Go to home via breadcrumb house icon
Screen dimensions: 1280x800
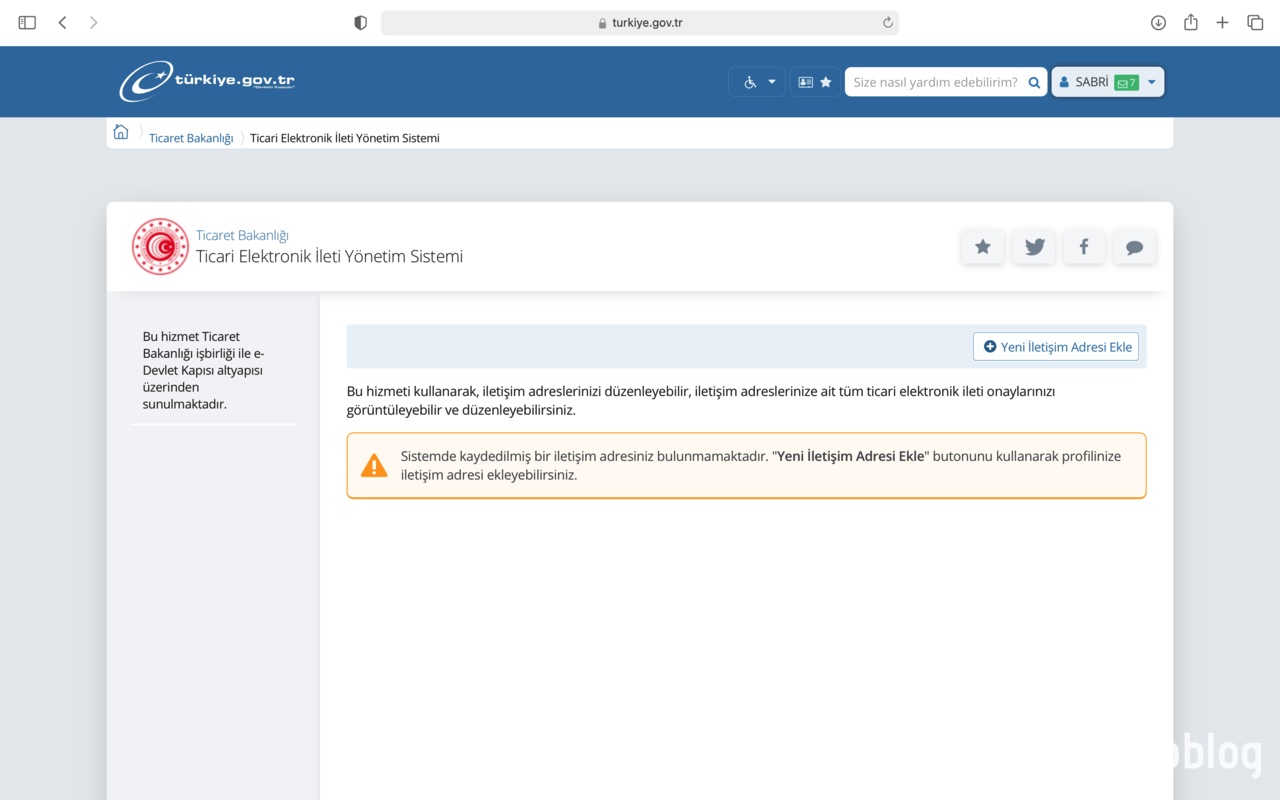coord(121,132)
